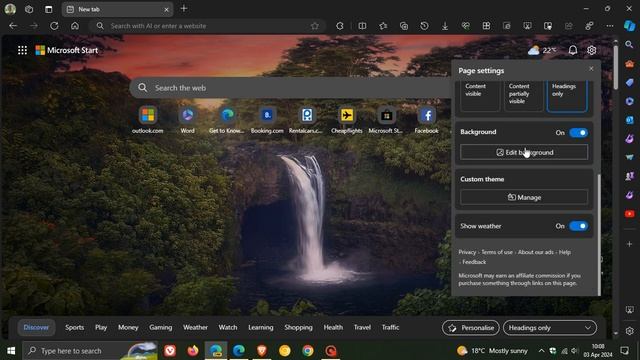Viewport: 640px width, 360px height.
Task: Click the Manage custom theme button
Action: click(524, 197)
